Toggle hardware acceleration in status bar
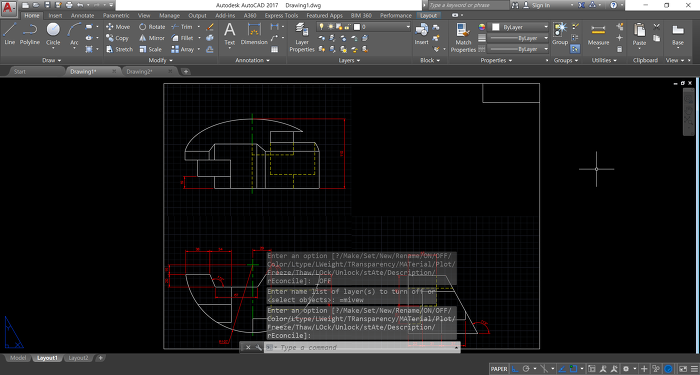 [x=668, y=369]
